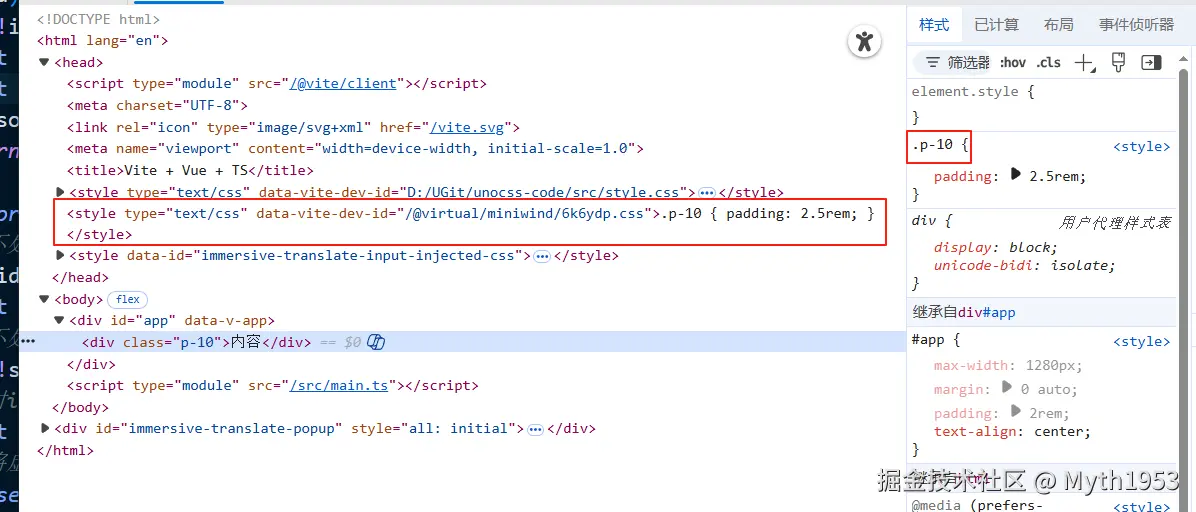The image size is (1196, 512).
Task: Click the div#app link in 继承自 header
Action: pos(987,312)
